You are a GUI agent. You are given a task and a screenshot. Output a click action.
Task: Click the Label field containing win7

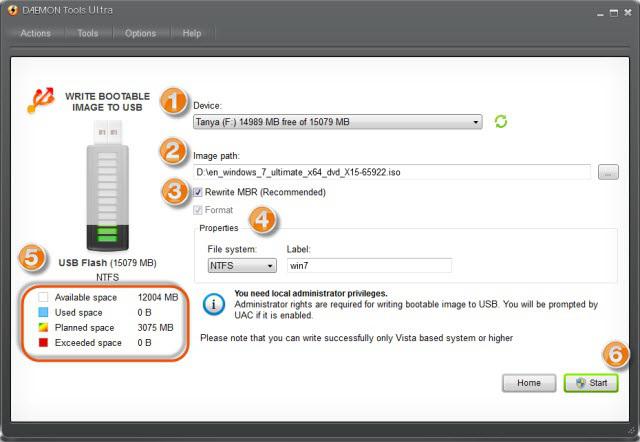tap(369, 266)
